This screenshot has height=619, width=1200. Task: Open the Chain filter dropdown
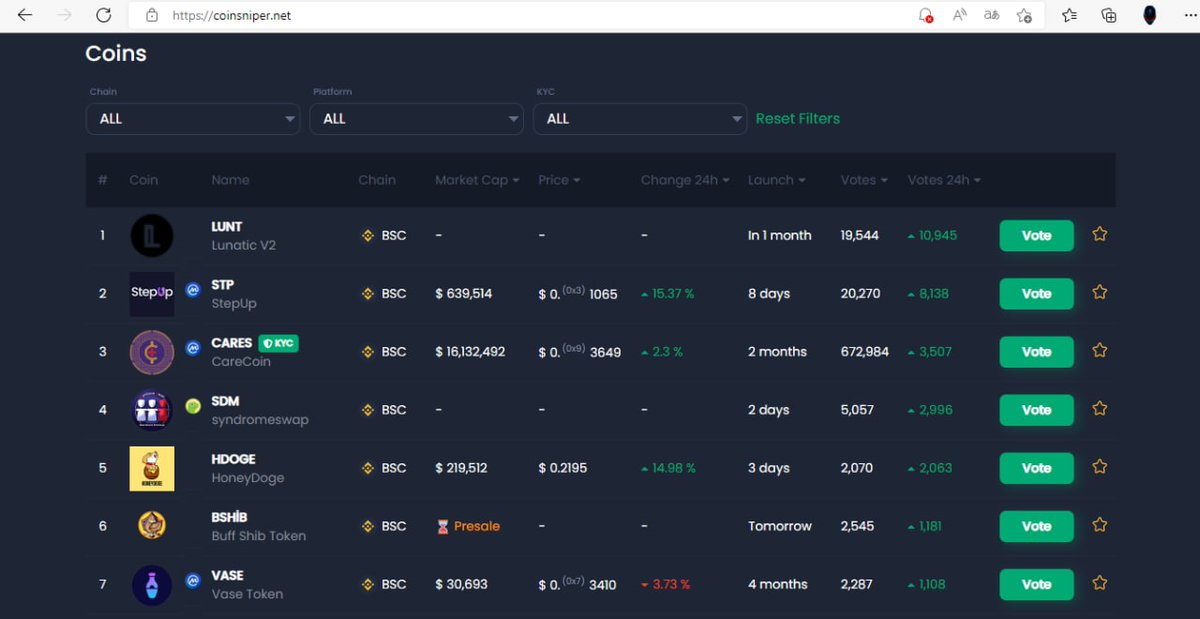point(193,119)
